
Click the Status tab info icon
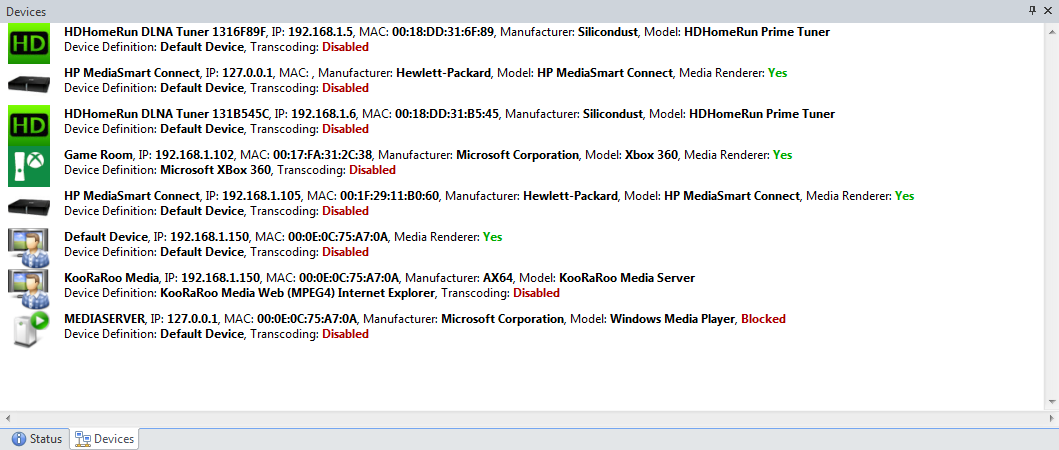point(20,439)
